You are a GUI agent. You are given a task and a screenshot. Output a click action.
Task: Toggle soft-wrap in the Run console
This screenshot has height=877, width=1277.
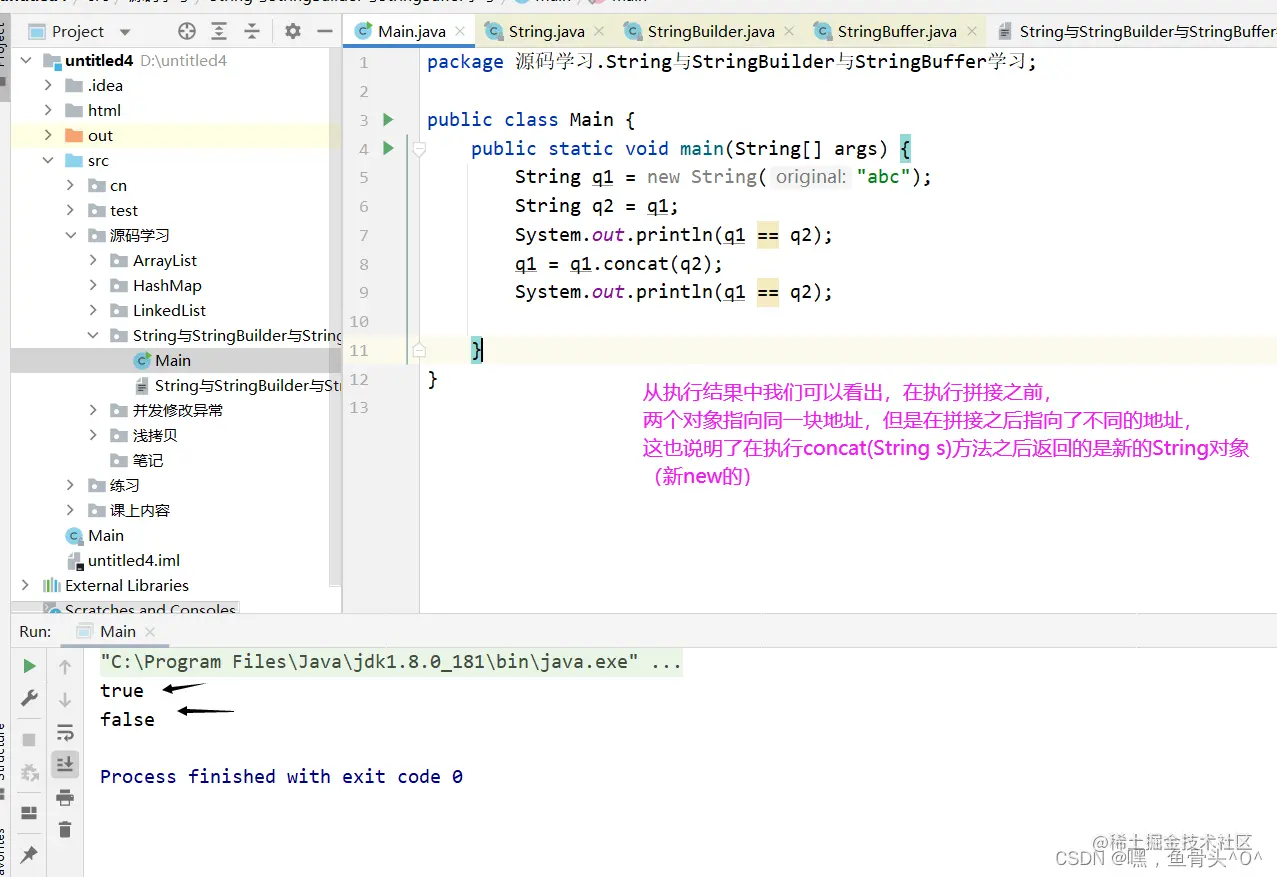tap(65, 732)
